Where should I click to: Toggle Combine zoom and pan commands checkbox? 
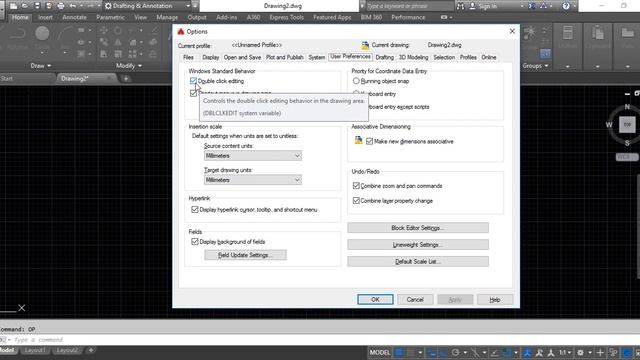pyautogui.click(x=356, y=186)
